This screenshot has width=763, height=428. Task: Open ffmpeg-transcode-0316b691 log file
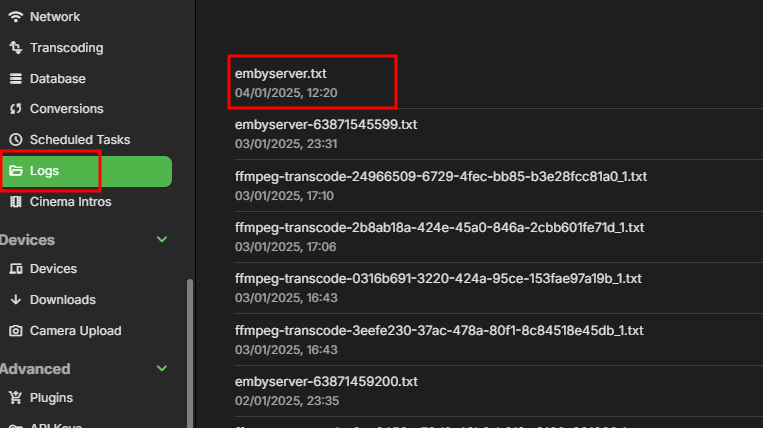pyautogui.click(x=438, y=279)
